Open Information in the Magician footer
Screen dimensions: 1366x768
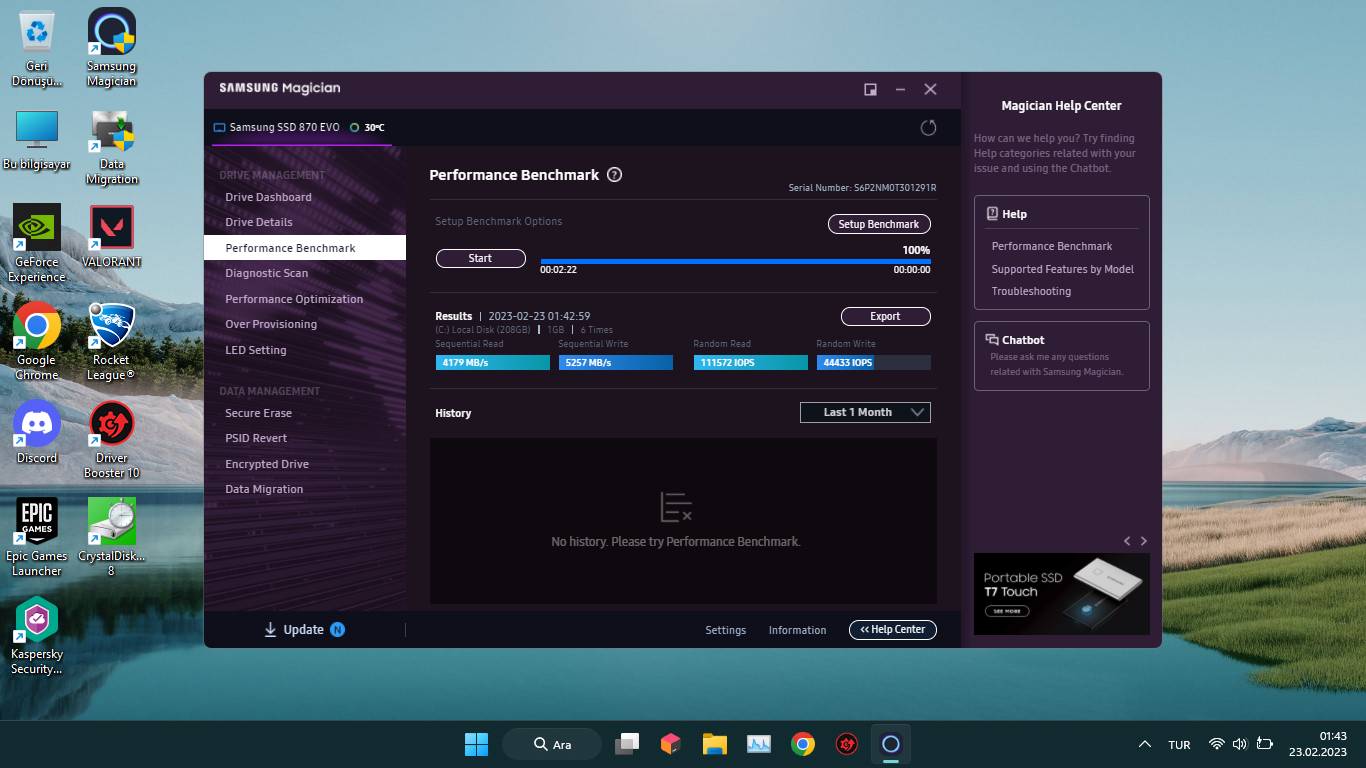point(798,630)
